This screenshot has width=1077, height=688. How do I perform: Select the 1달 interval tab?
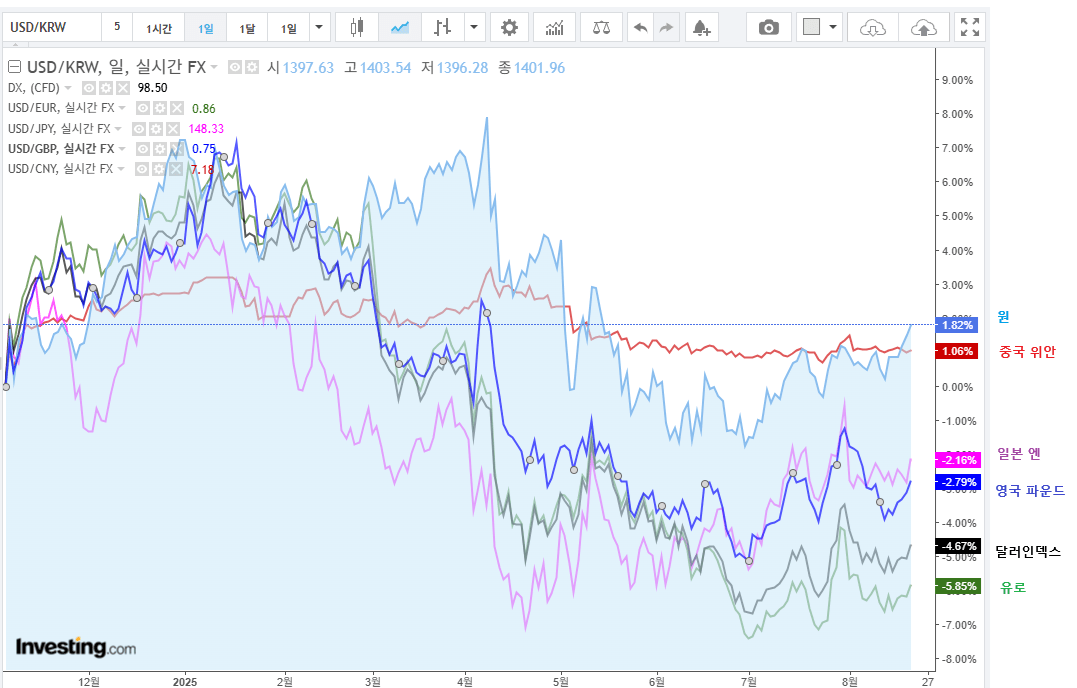click(x=246, y=28)
